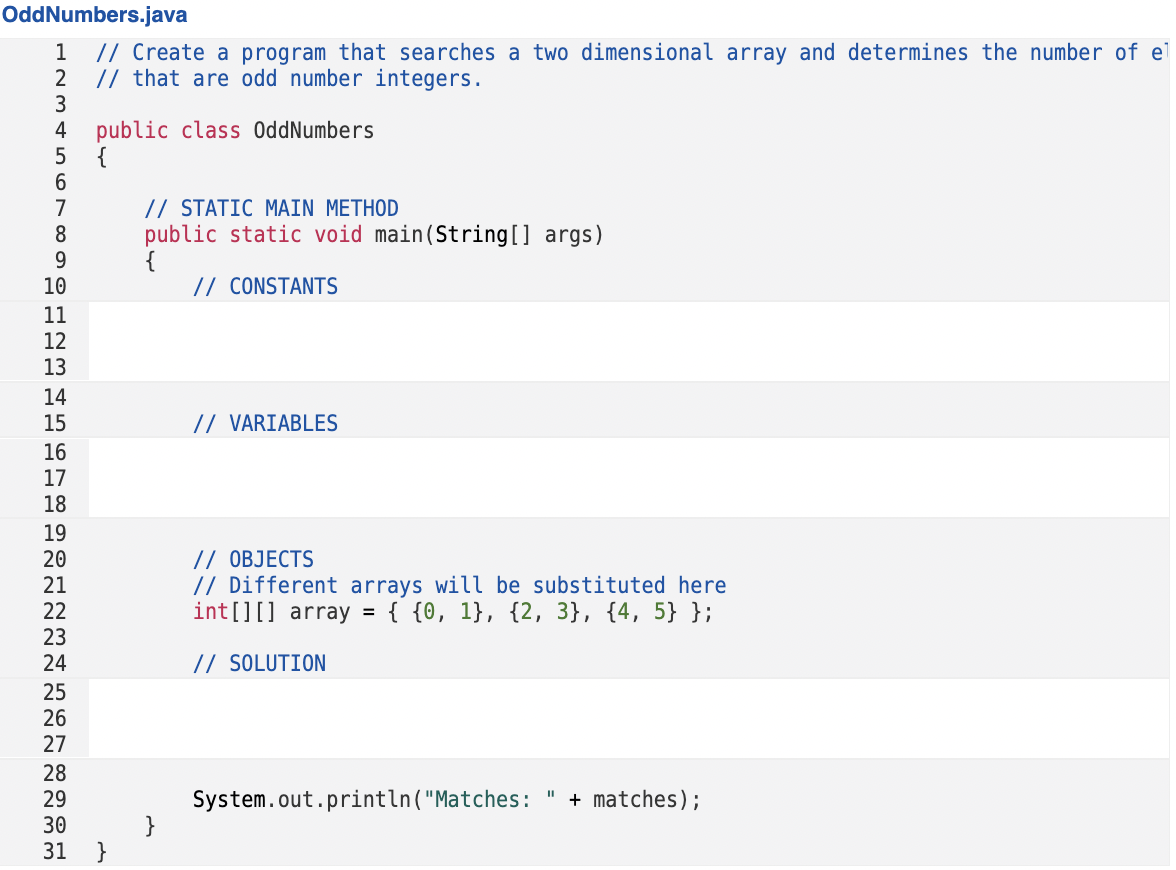1176x870 pixels.
Task: Click line number 22 beside the array declaration
Action: point(55,611)
